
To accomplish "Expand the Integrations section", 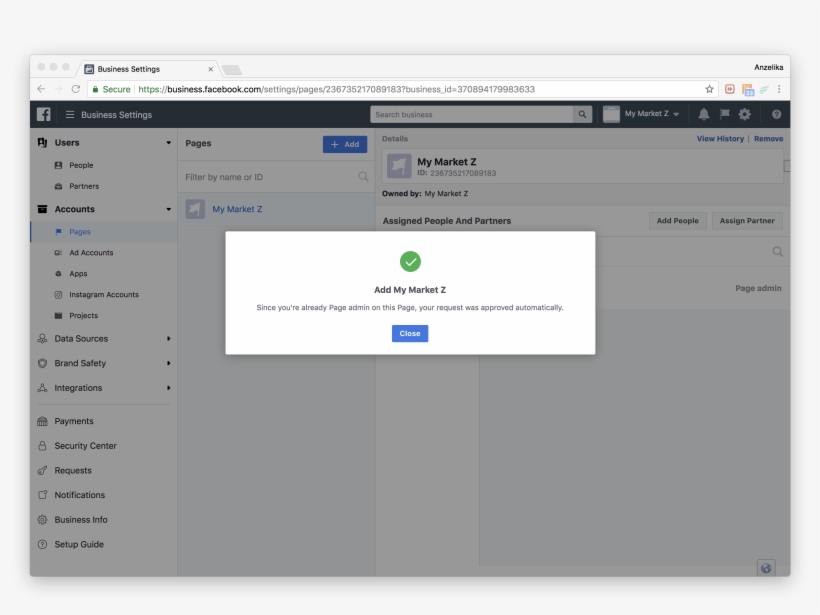I will pos(168,388).
